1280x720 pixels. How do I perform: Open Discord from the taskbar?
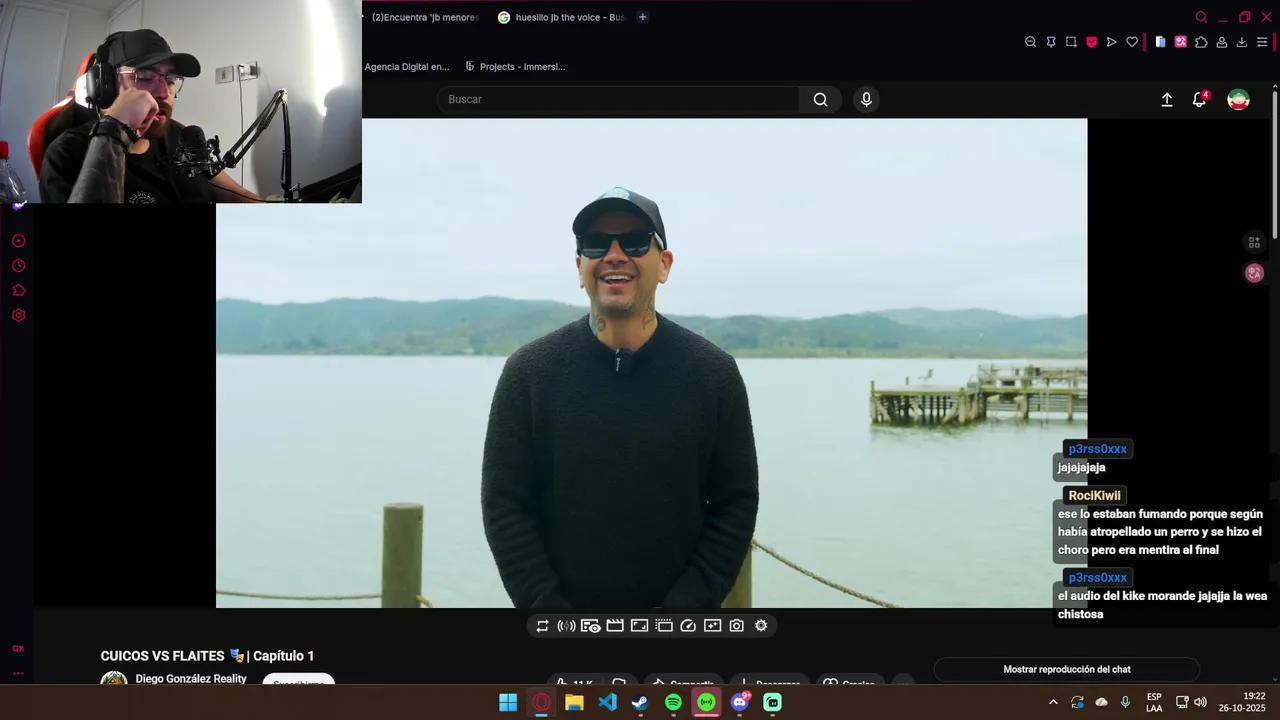tap(740, 702)
